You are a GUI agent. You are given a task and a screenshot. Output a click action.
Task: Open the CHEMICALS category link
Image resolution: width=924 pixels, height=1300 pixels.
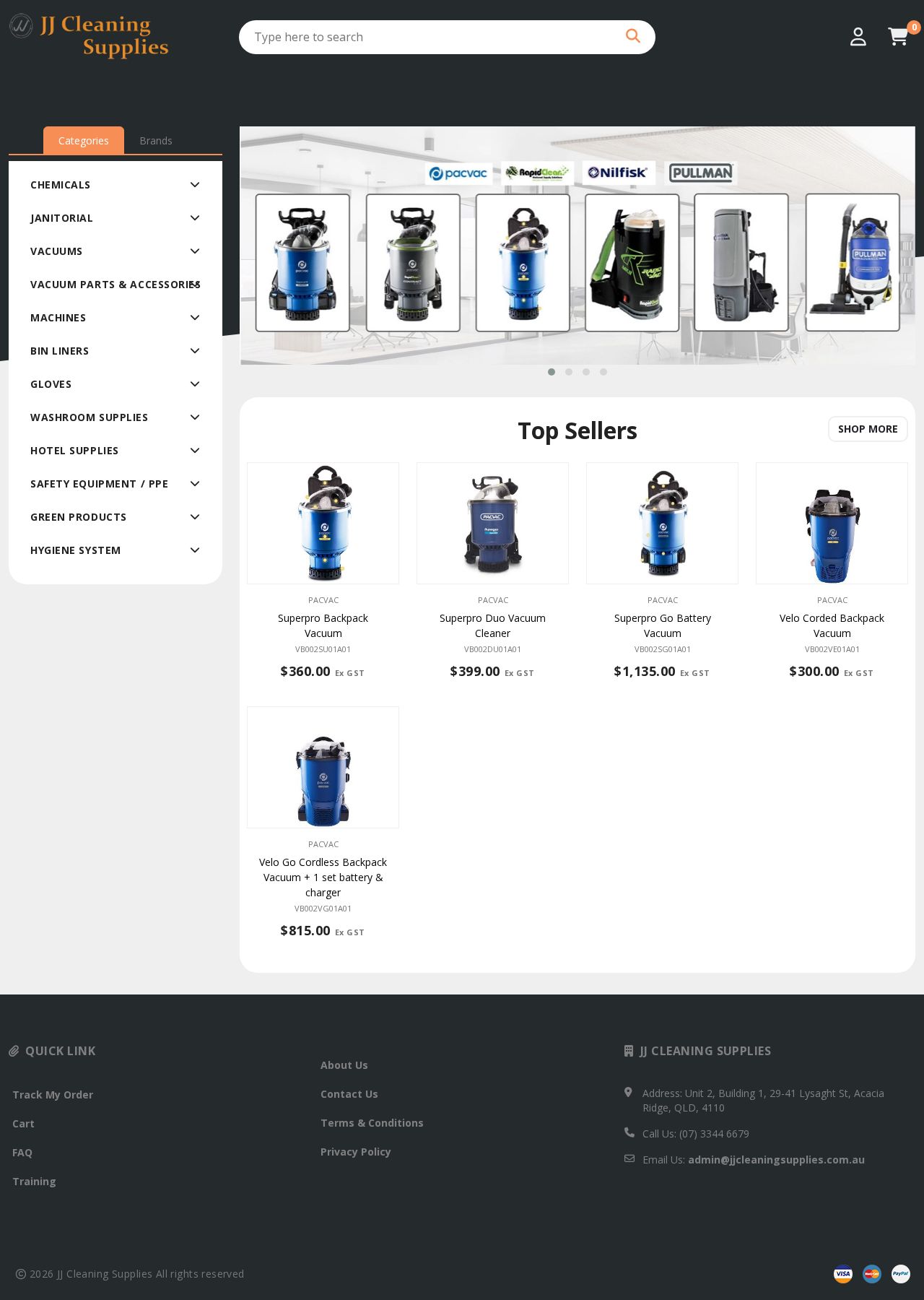pos(61,185)
